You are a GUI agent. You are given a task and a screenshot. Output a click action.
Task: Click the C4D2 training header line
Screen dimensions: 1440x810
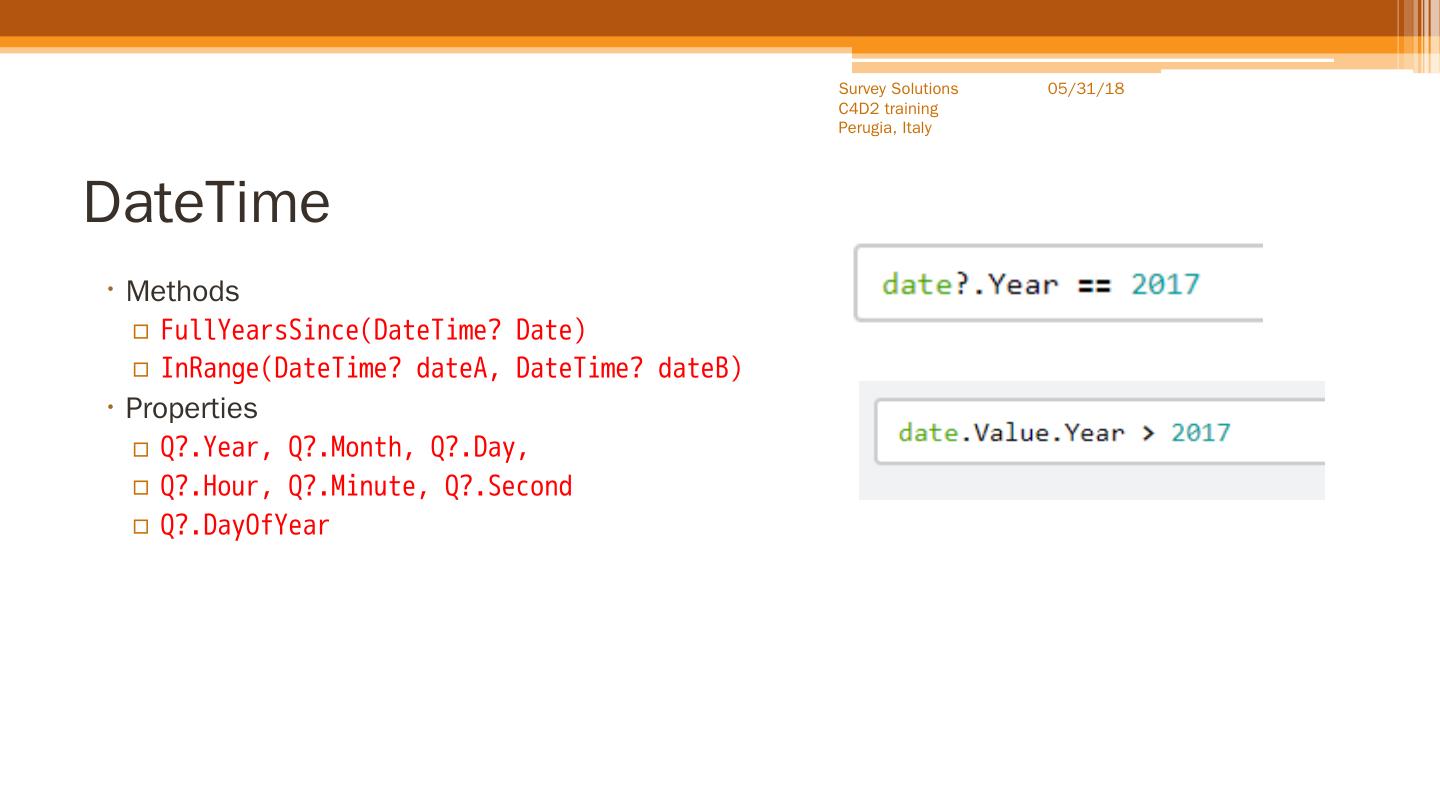[x=888, y=108]
